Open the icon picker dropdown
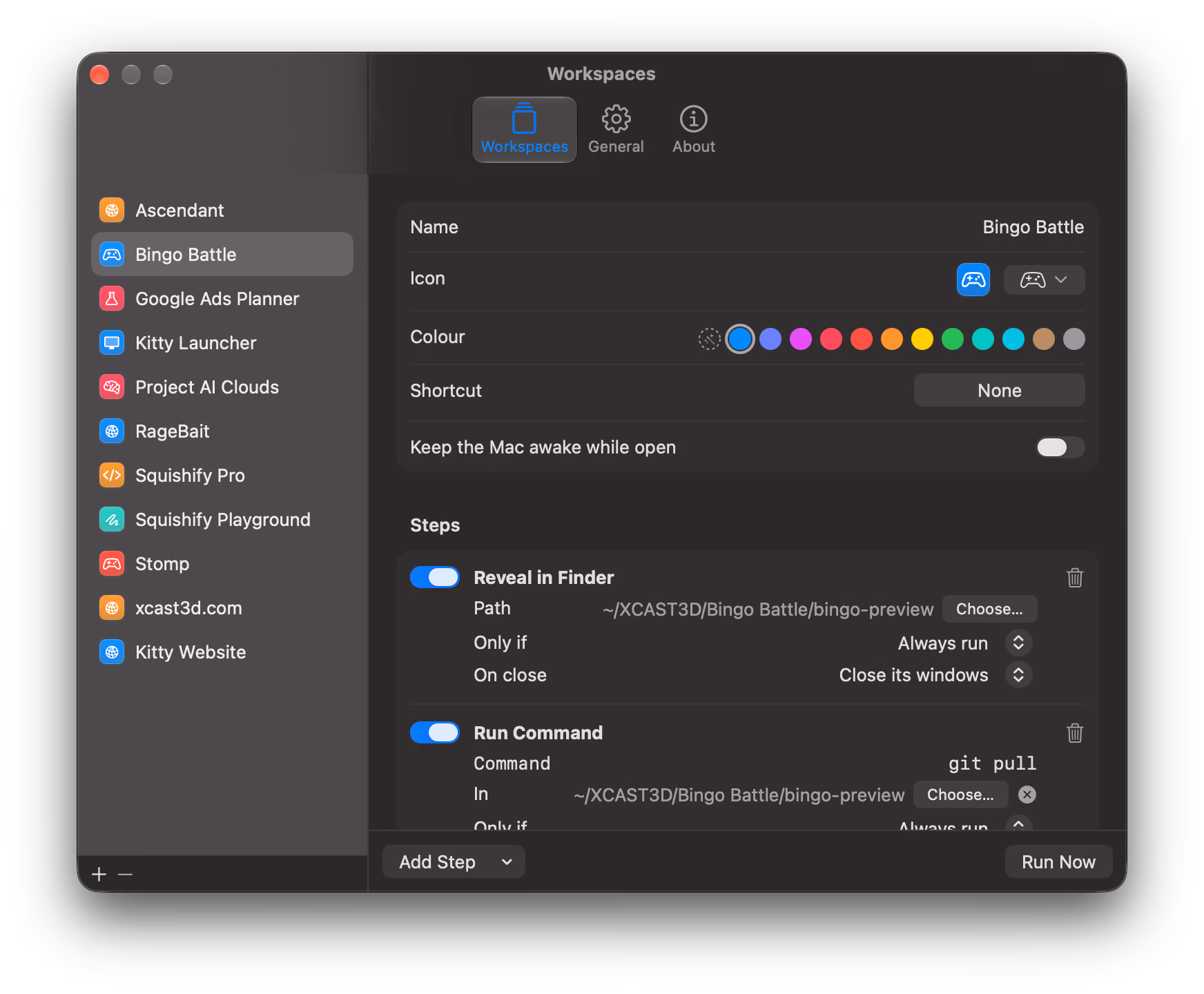1204x994 pixels. tap(1044, 280)
